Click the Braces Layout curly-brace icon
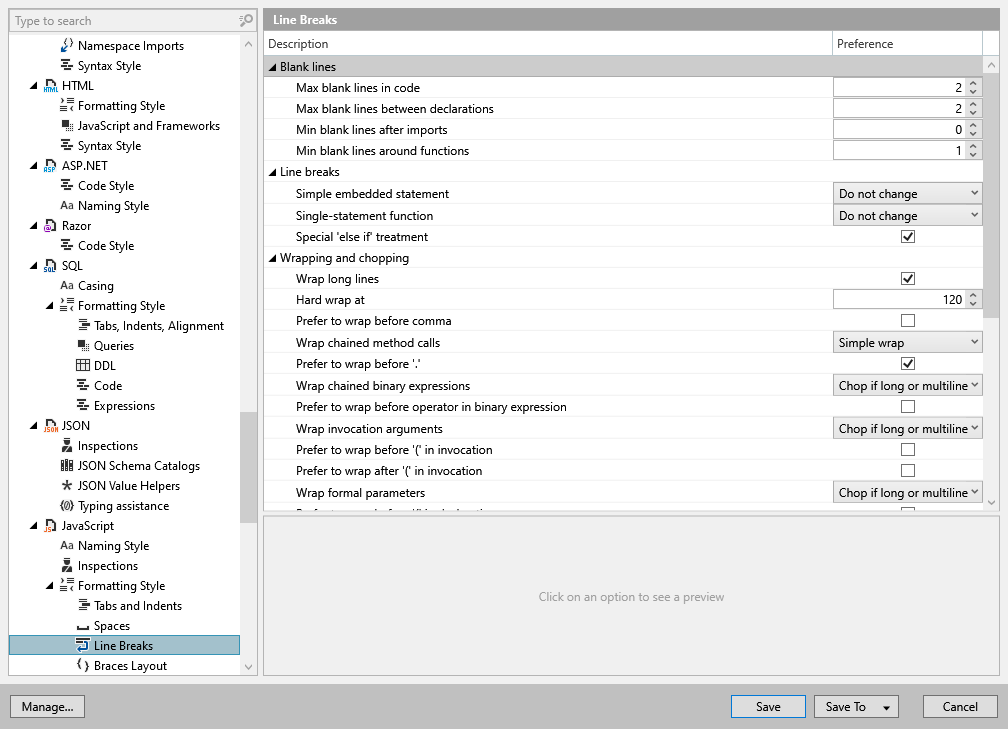Screen dimensions: 1008x729 83,666
